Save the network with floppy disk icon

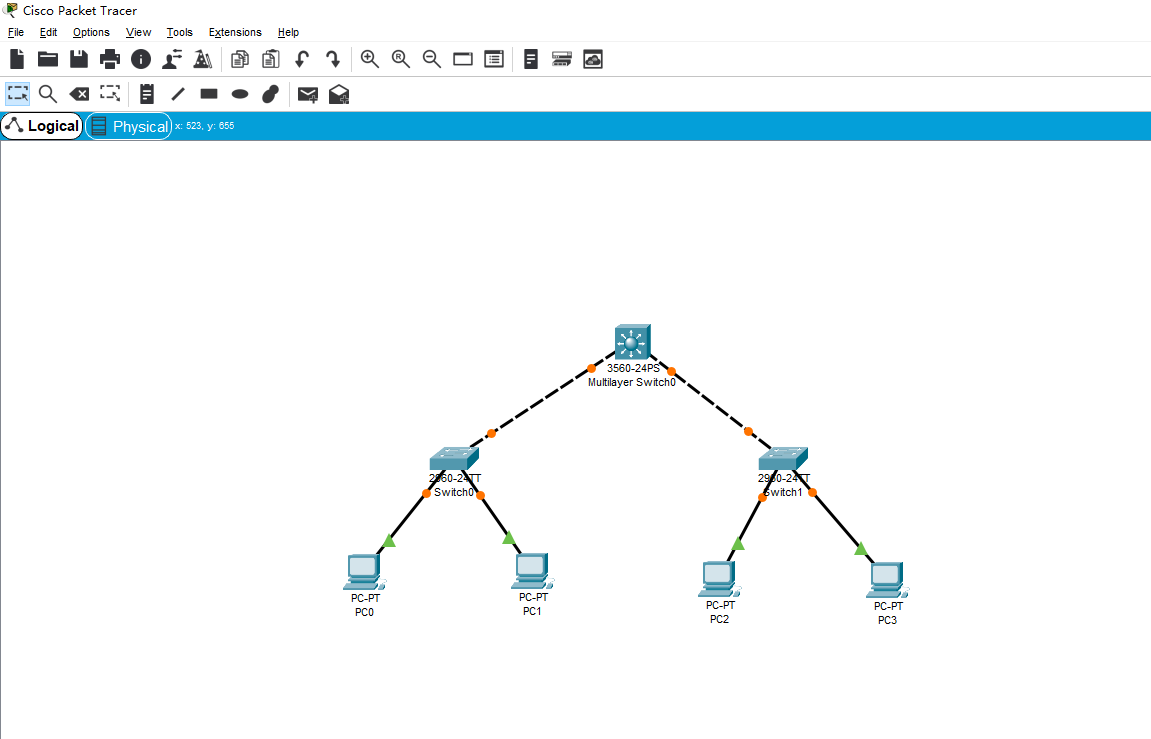(79, 59)
